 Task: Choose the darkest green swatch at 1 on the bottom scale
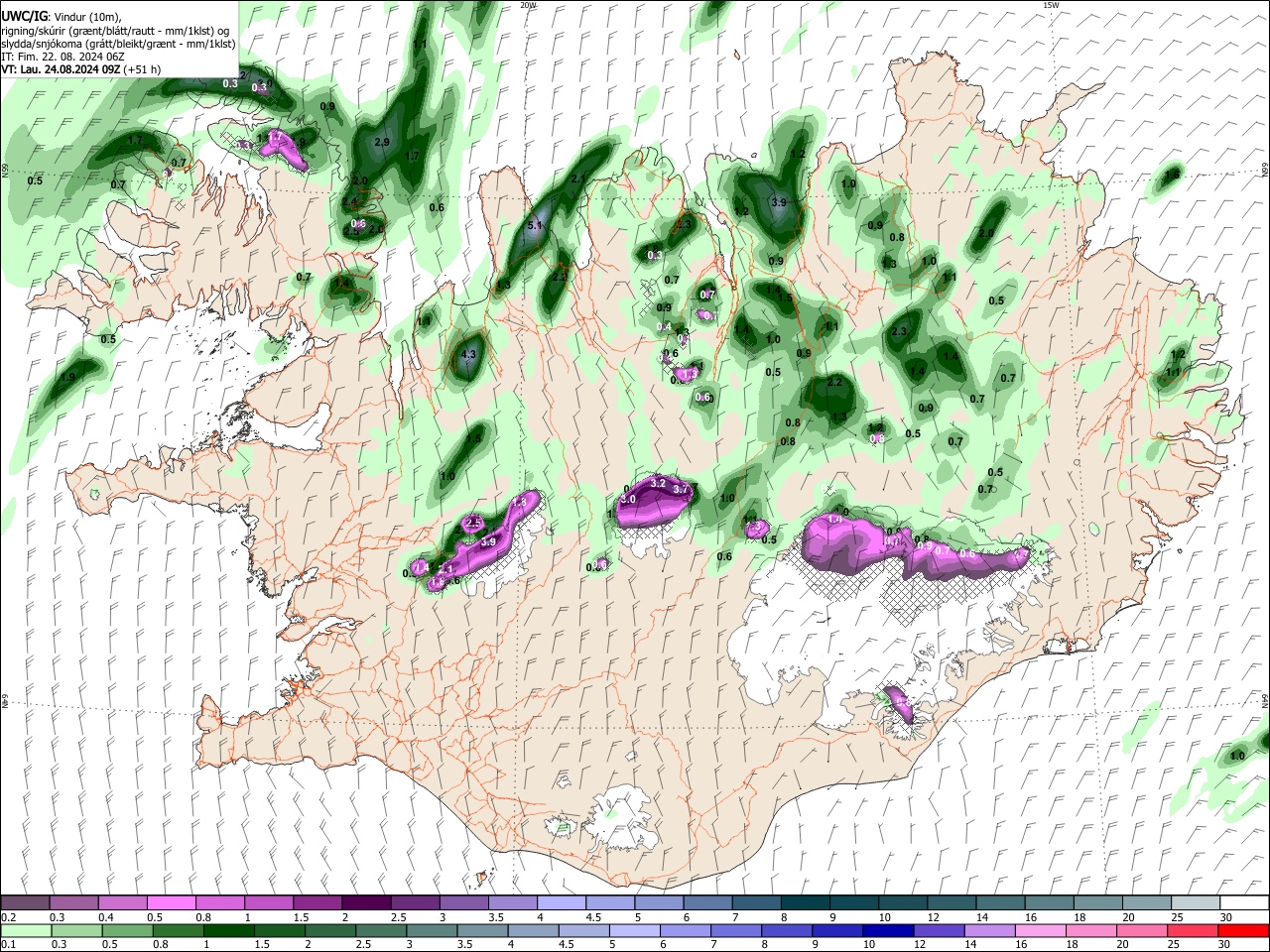[x=228, y=930]
